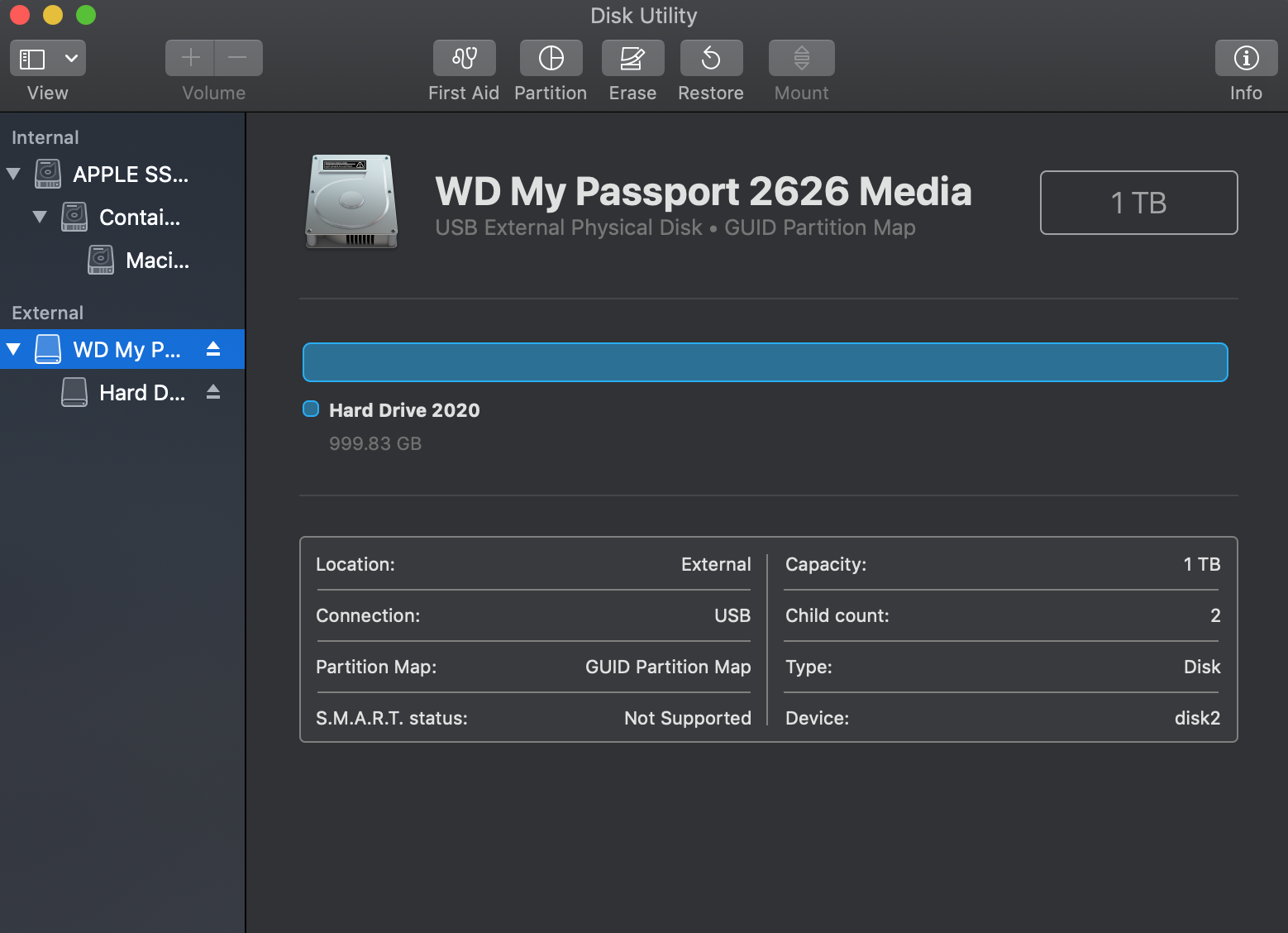Screen dimensions: 1288x933
Task: Click the Type value Disk
Action: 1202,667
